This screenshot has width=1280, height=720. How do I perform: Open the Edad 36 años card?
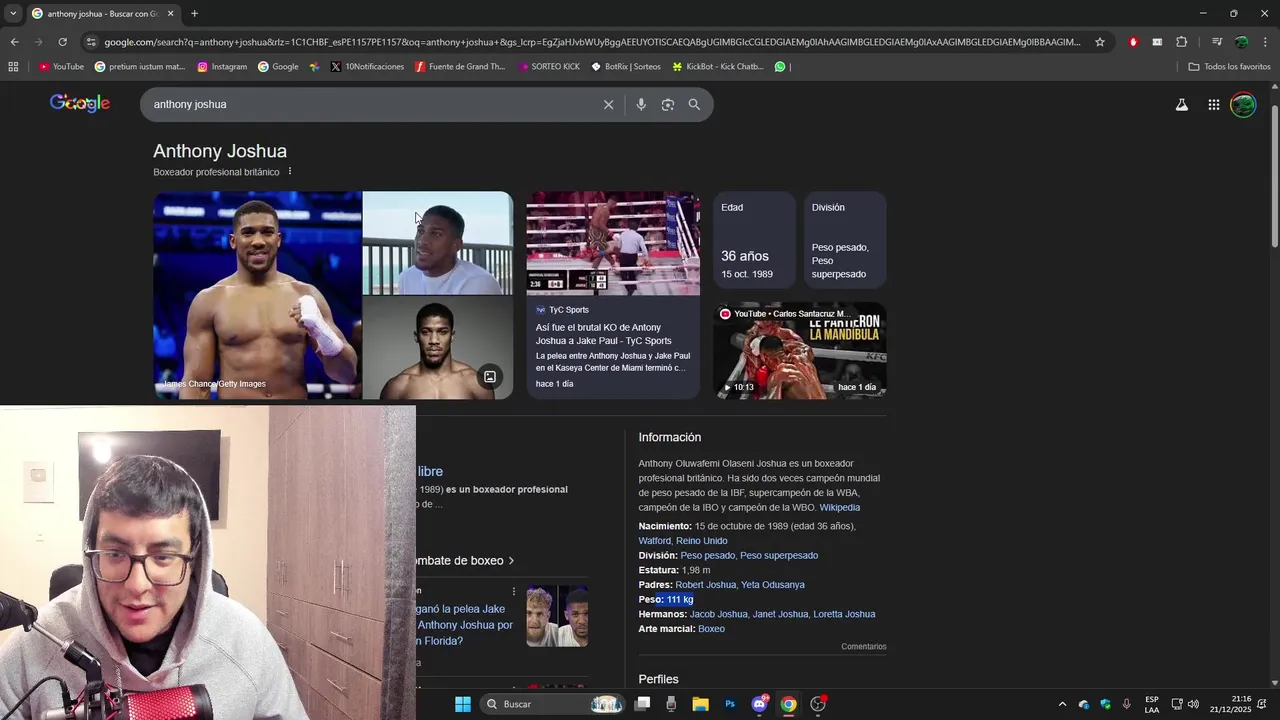754,240
